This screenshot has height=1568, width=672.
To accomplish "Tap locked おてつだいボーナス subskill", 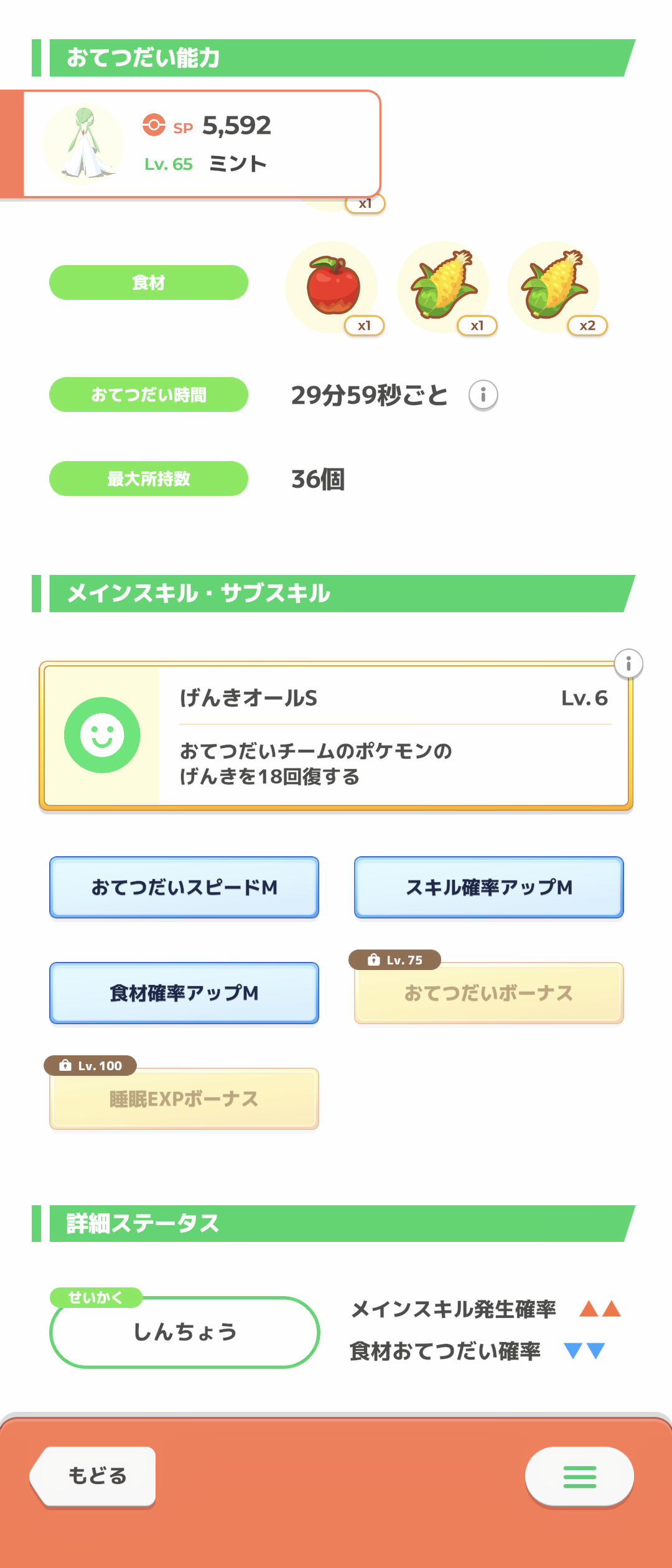I will 489,994.
